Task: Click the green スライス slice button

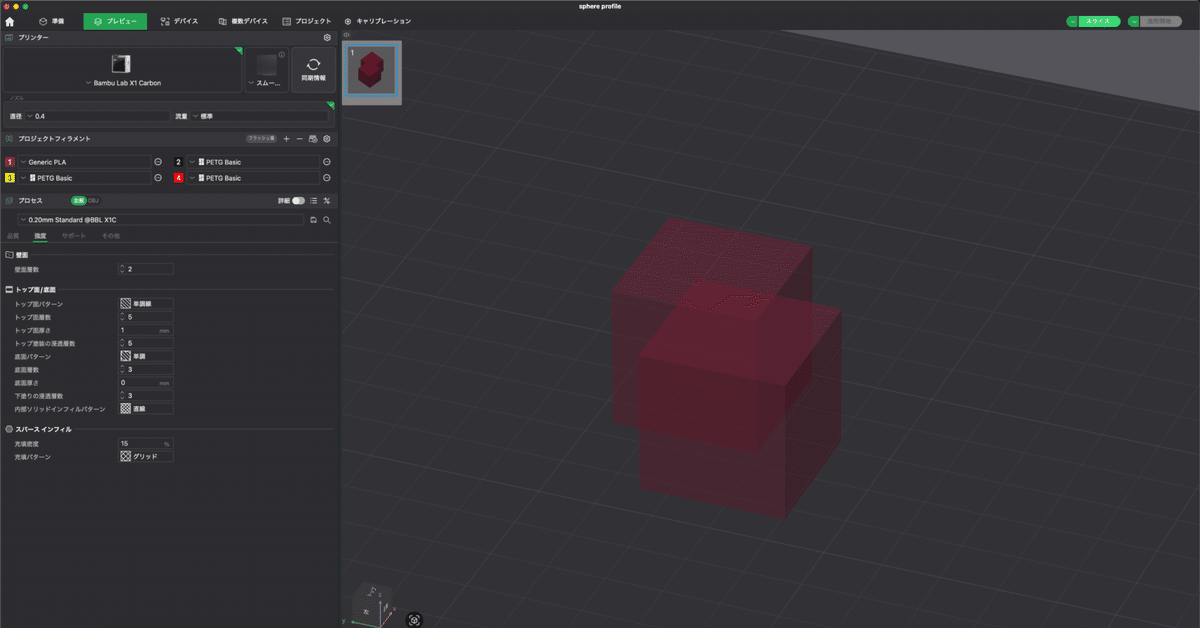Action: click(x=1099, y=21)
